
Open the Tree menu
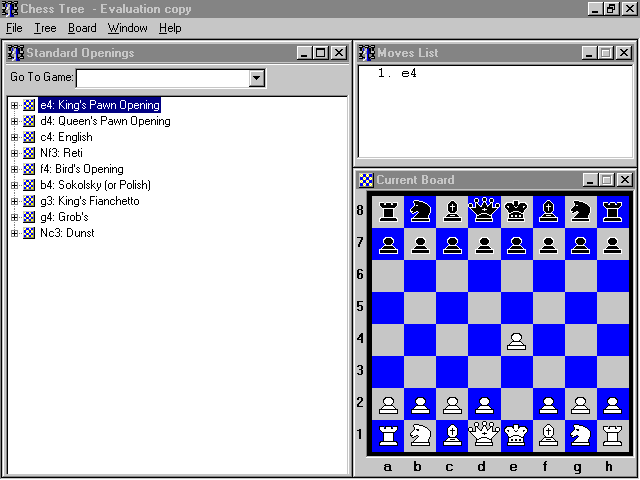click(x=45, y=28)
